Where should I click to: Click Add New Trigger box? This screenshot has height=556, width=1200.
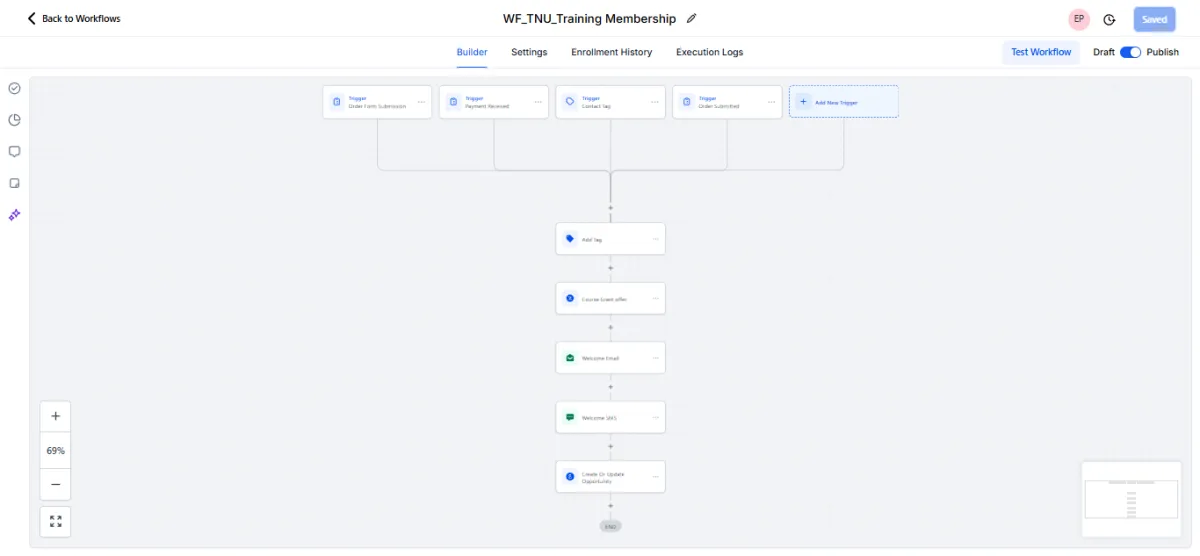pyautogui.click(x=843, y=102)
